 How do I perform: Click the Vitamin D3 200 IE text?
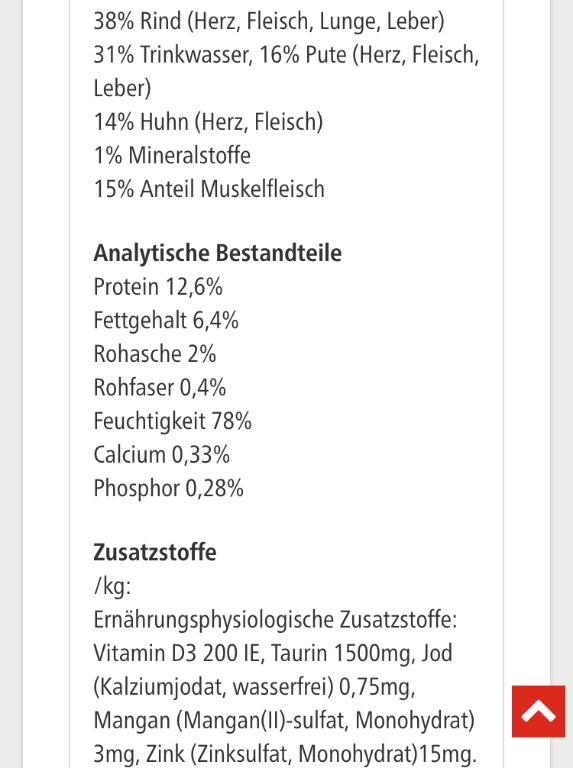[176, 653]
